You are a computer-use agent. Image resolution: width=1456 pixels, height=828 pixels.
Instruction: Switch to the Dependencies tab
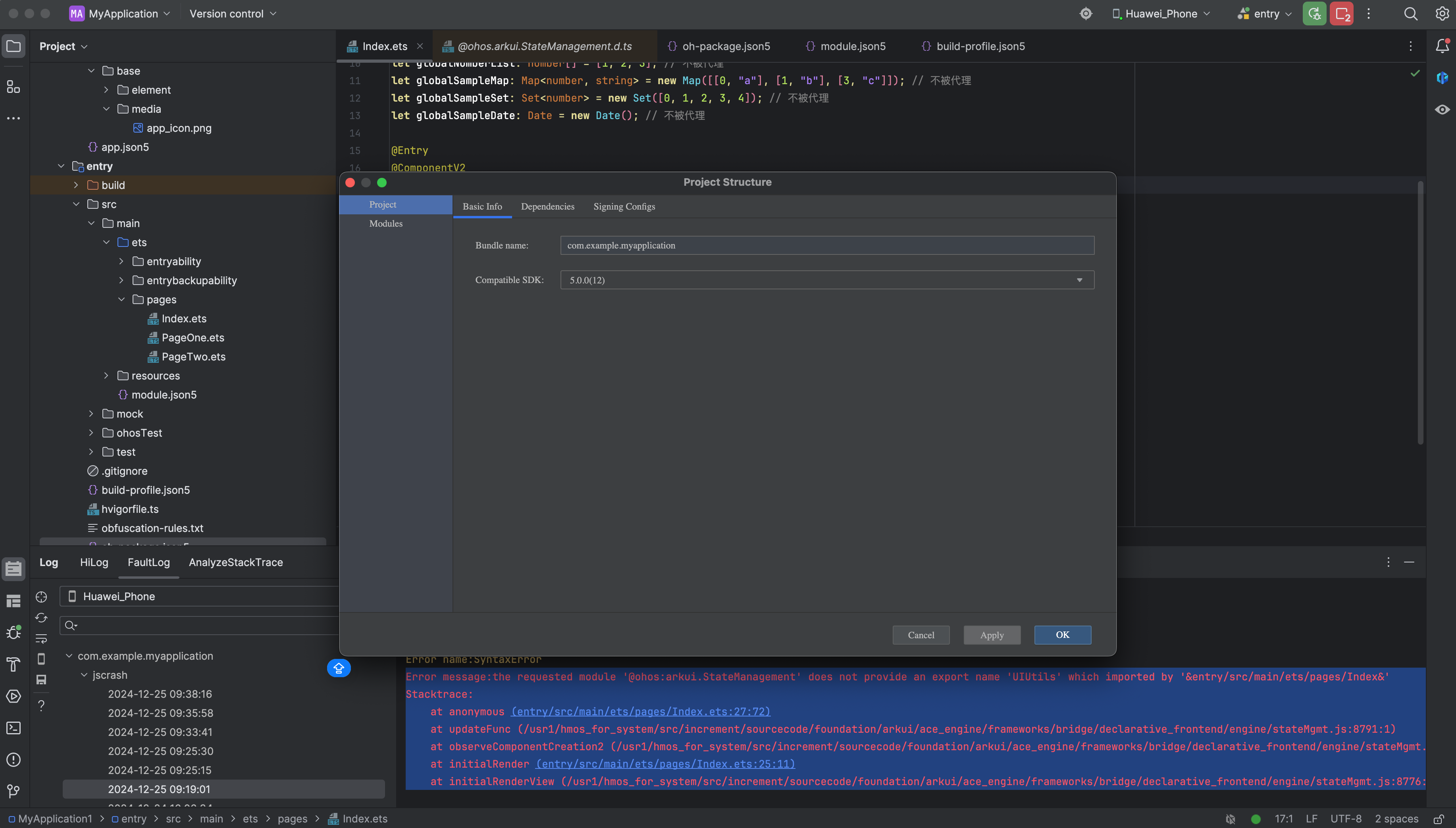547,206
